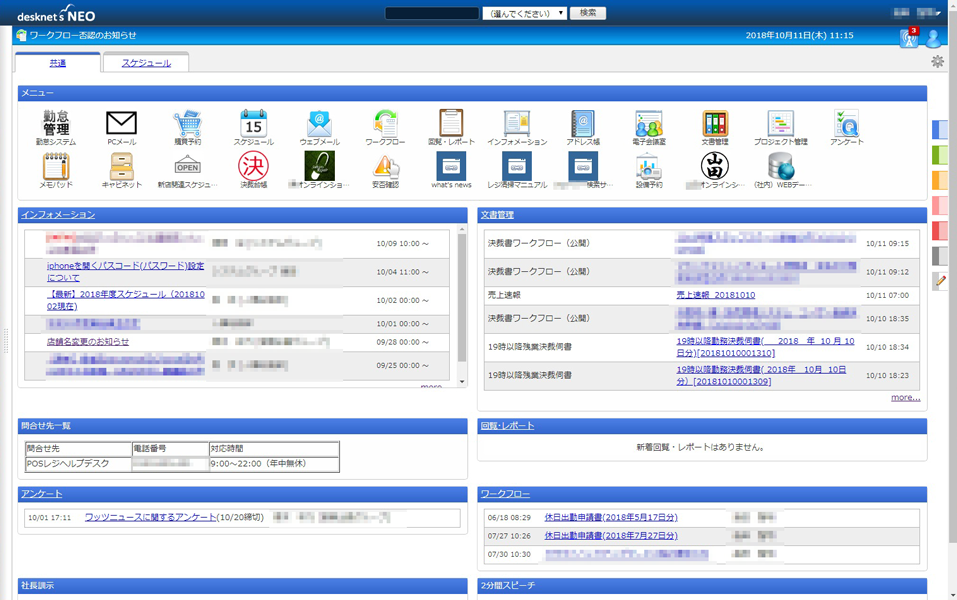Image resolution: width=957 pixels, height=600 pixels.
Task: Open the キャビネット drawer icon
Action: point(121,167)
